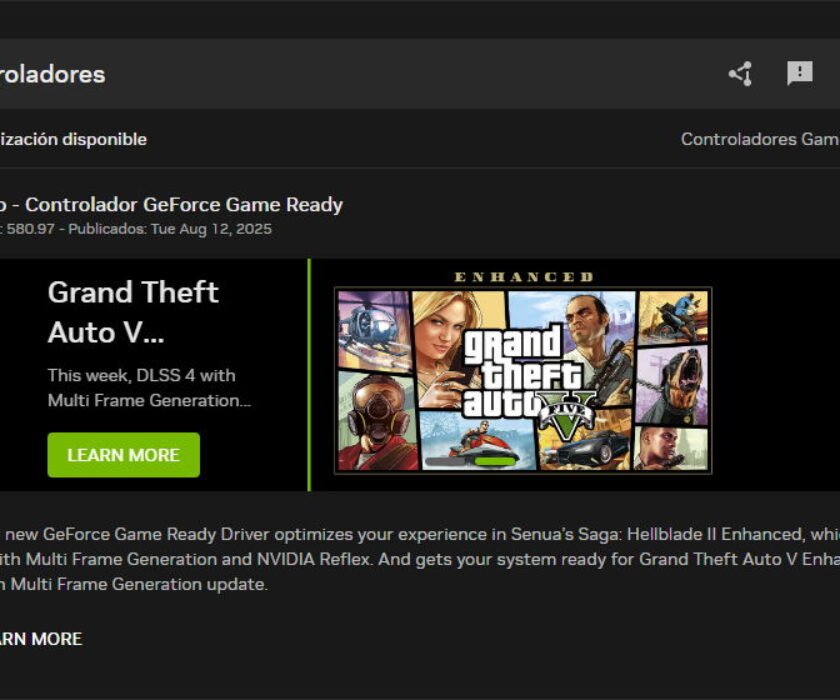
Task: Click the share icon in header
Action: tap(740, 74)
